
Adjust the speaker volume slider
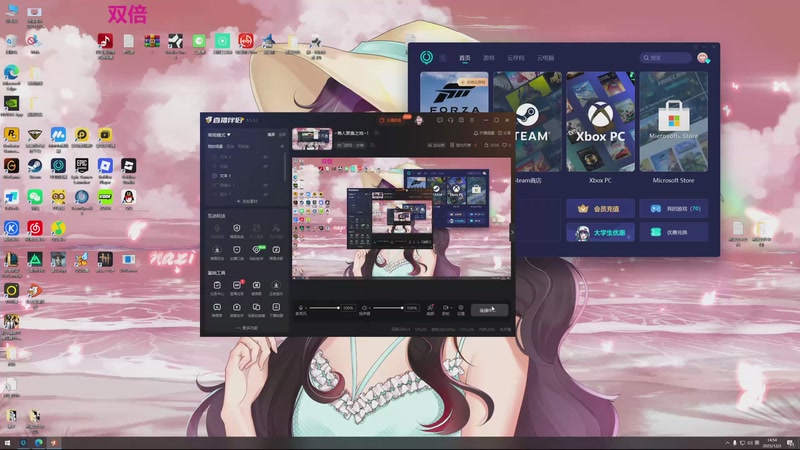[x=388, y=308]
